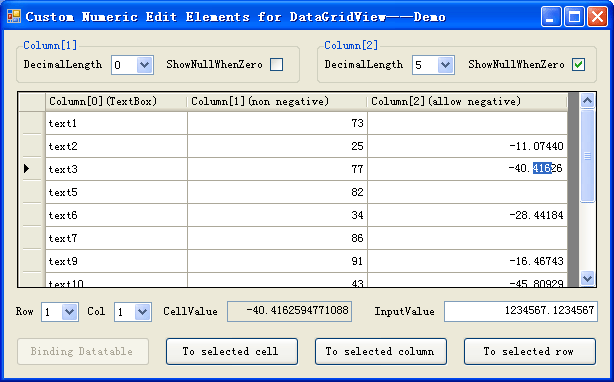Select Column[2](allow negative) header
Viewport: 614px width, 382px height.
(x=467, y=102)
